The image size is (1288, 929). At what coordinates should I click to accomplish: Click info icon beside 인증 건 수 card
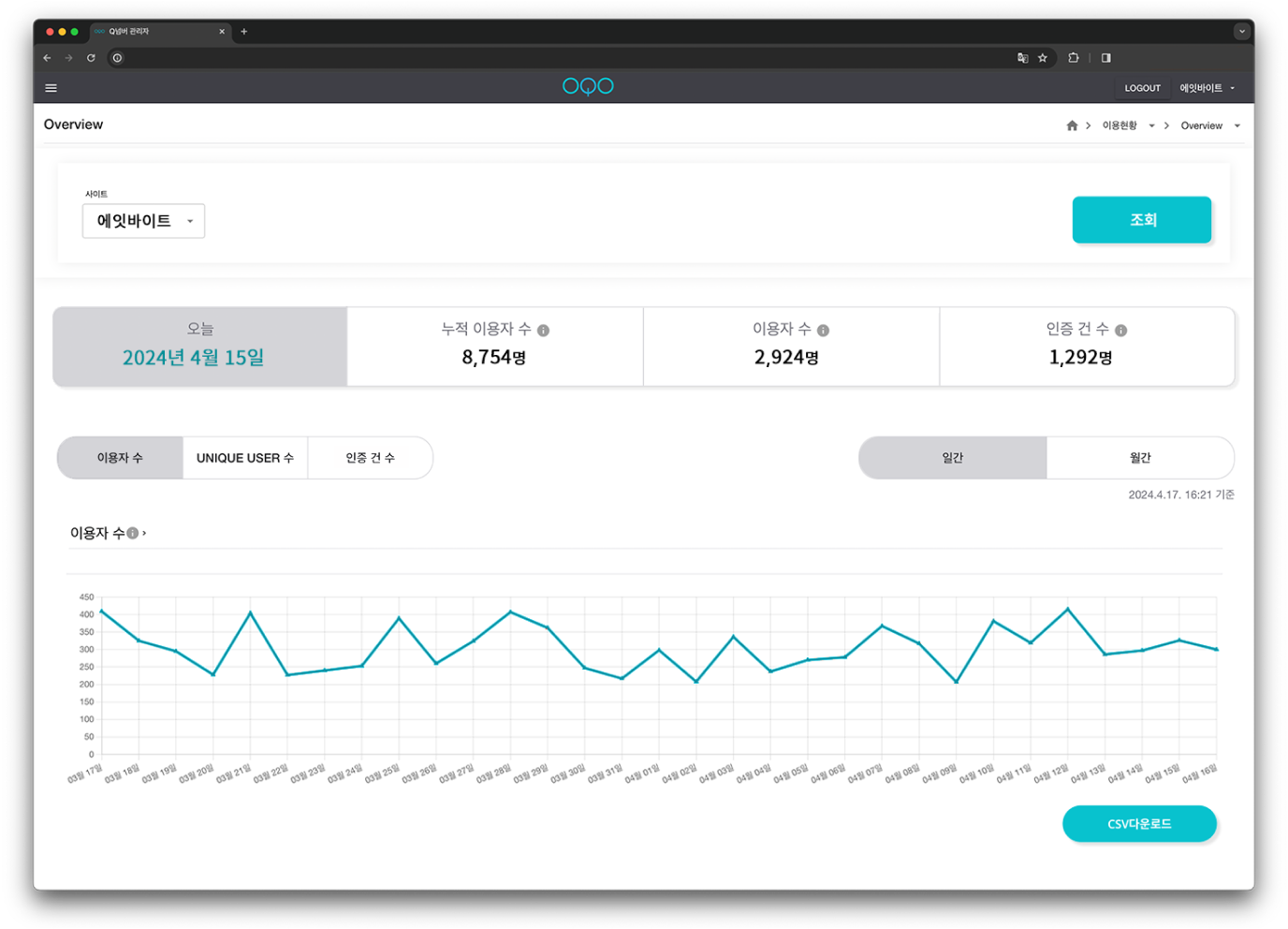[x=1120, y=331]
